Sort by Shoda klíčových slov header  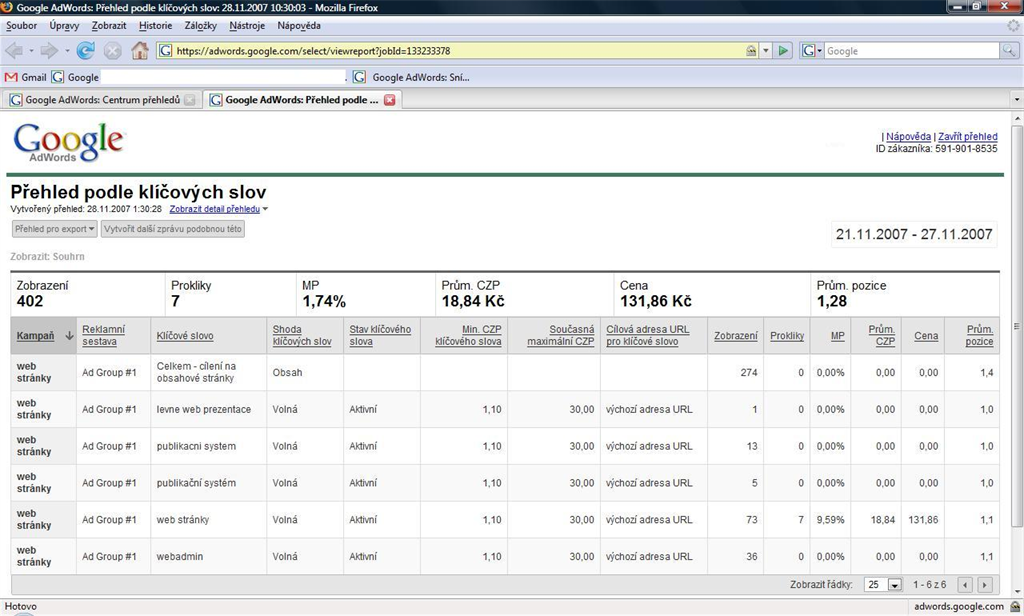(x=302, y=336)
